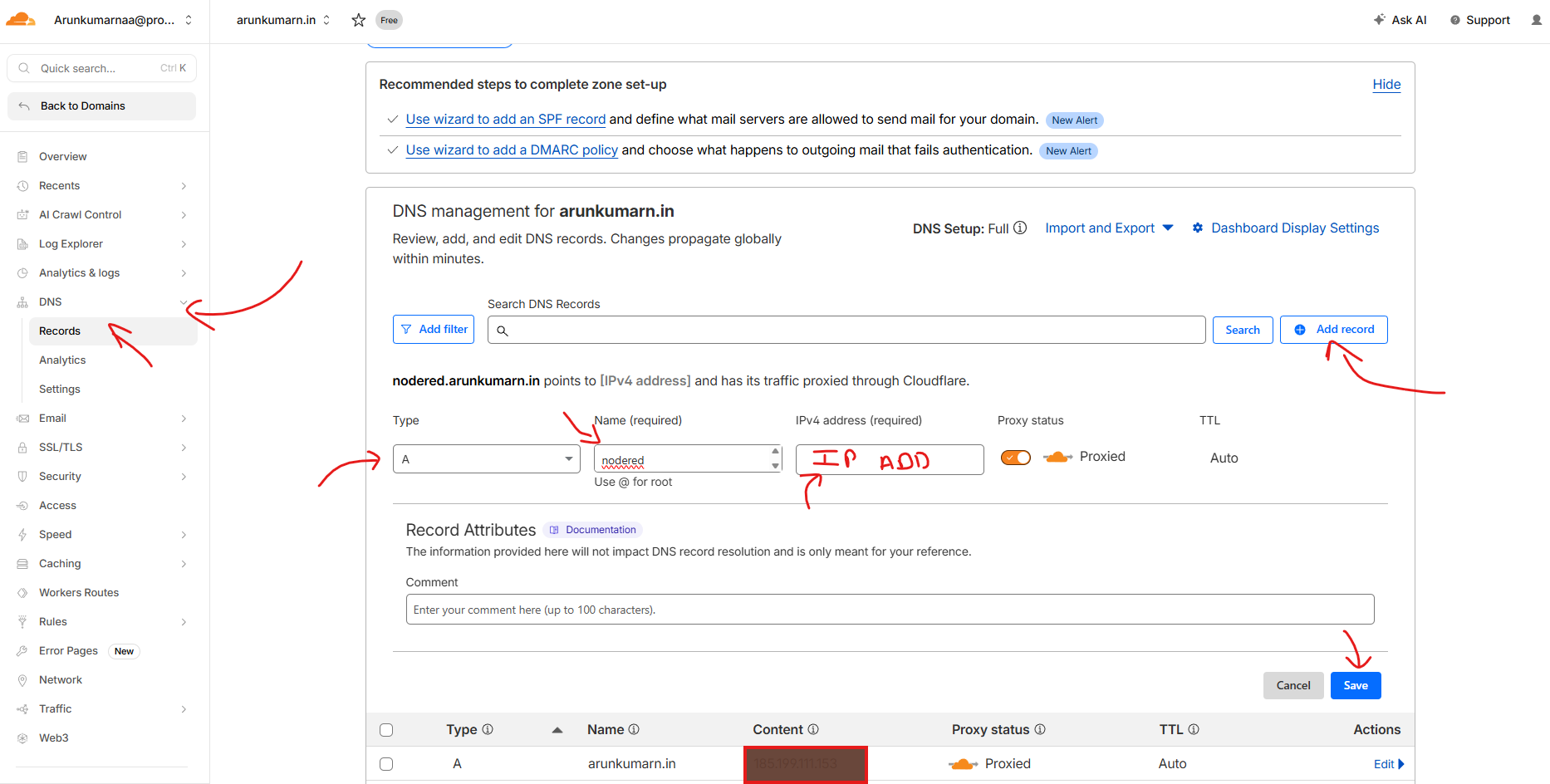Open the Caching section in sidebar

click(x=60, y=563)
